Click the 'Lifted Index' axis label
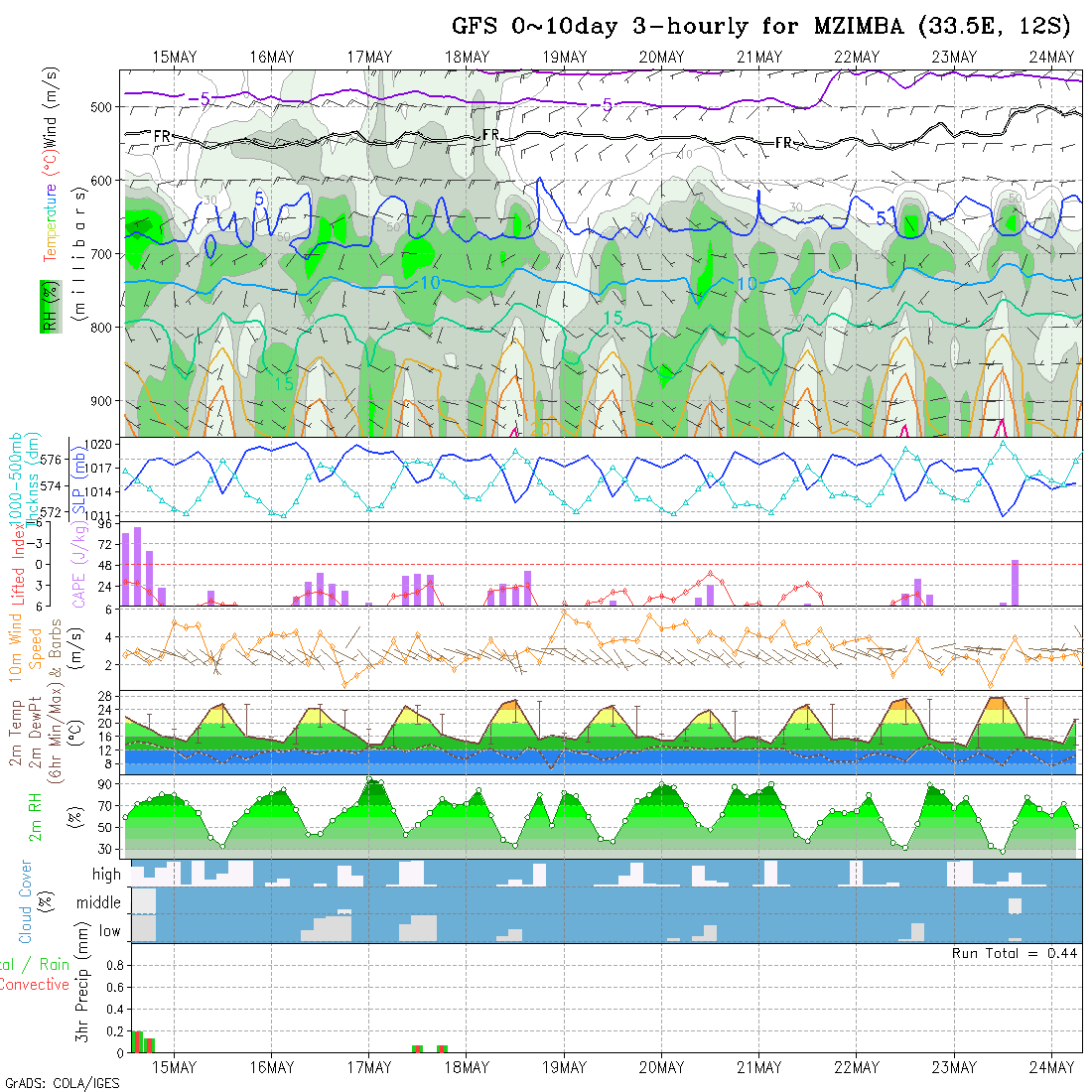The height and width of the screenshot is (1092, 1092). (x=18, y=566)
